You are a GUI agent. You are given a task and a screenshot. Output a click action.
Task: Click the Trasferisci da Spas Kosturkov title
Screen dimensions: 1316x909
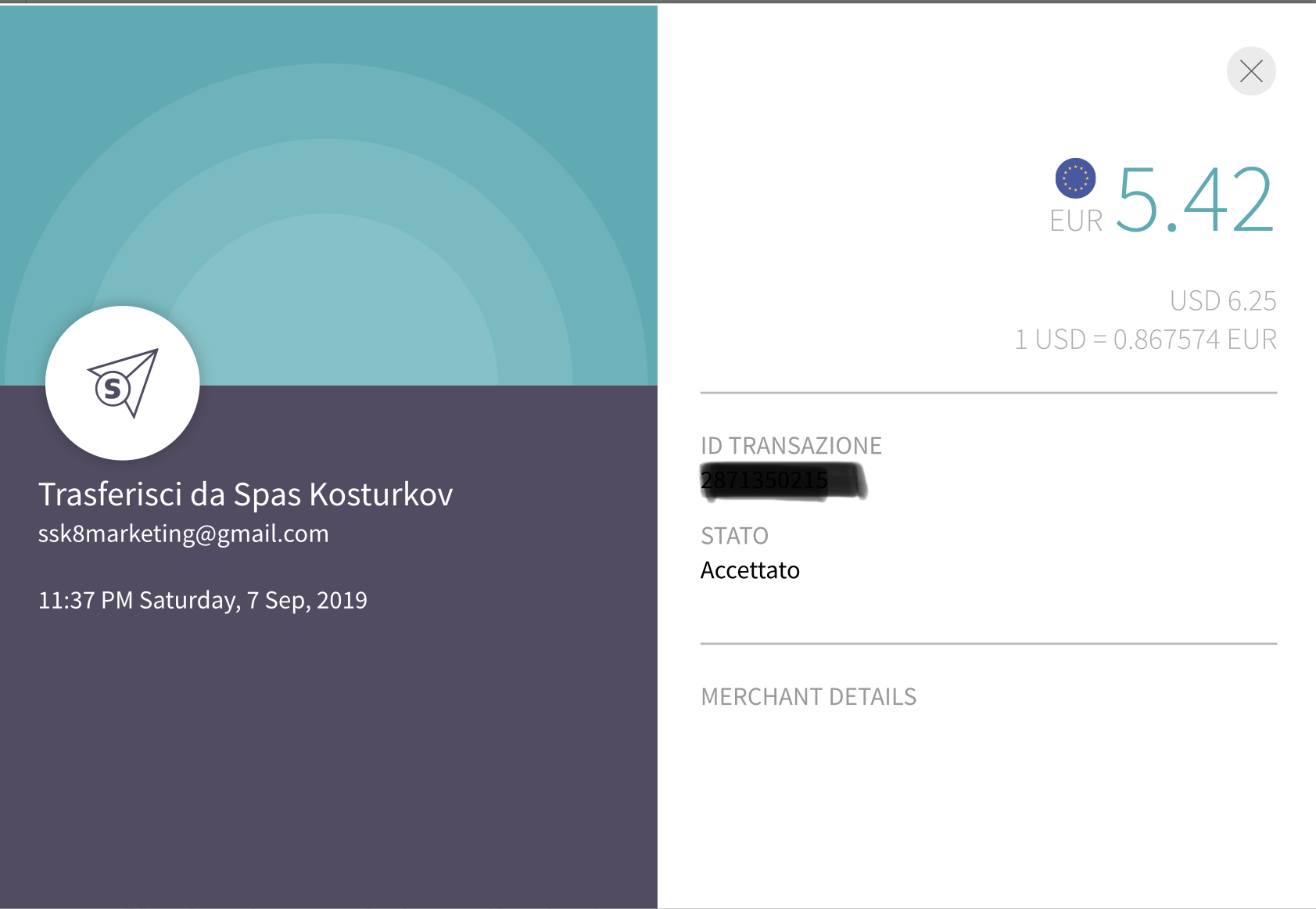[246, 494]
